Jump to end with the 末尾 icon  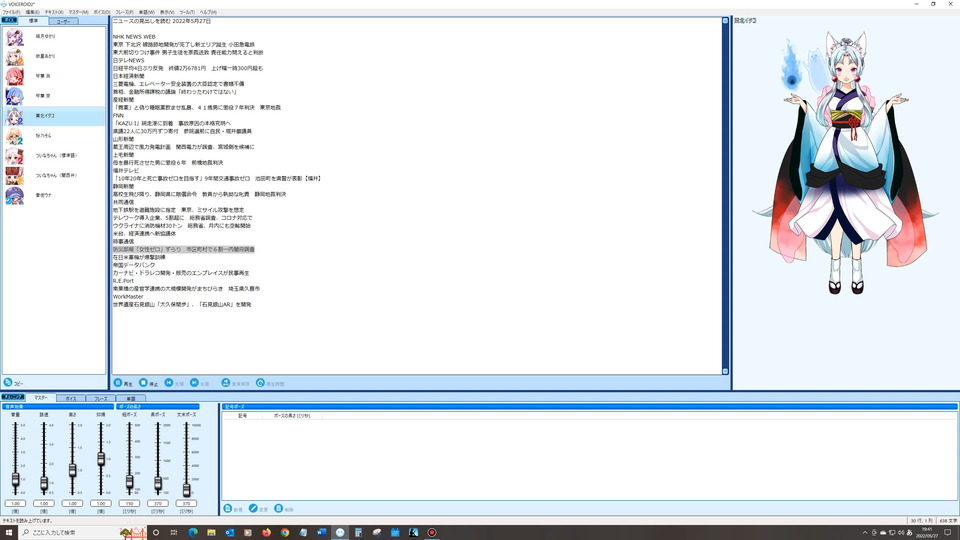click(x=194, y=383)
